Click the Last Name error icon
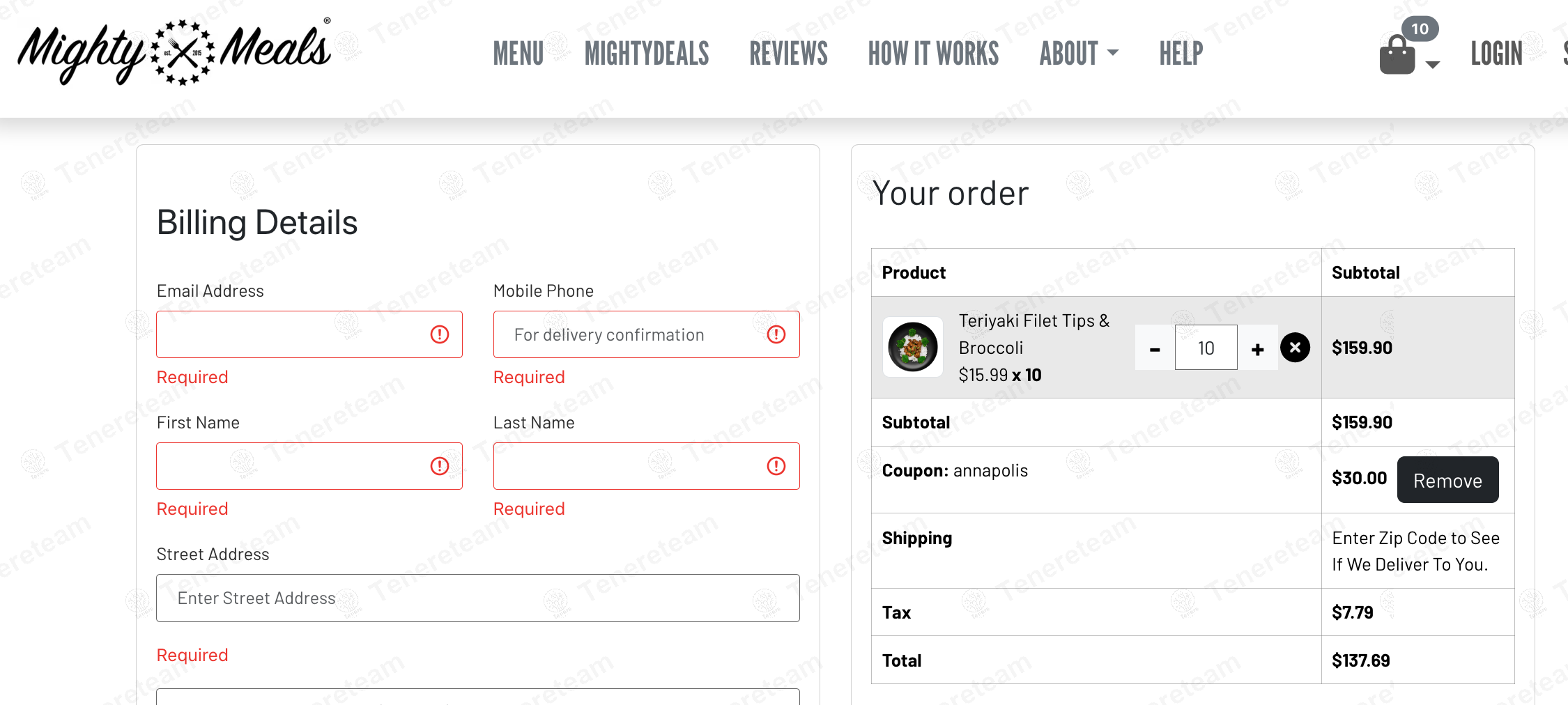Screen dimensions: 1568x705 [776, 467]
